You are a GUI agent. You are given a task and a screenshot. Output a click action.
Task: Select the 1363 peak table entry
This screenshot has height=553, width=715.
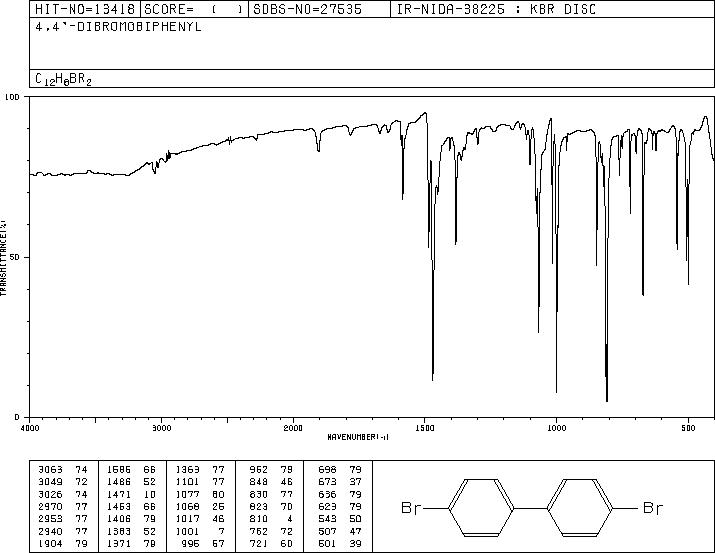[187, 469]
